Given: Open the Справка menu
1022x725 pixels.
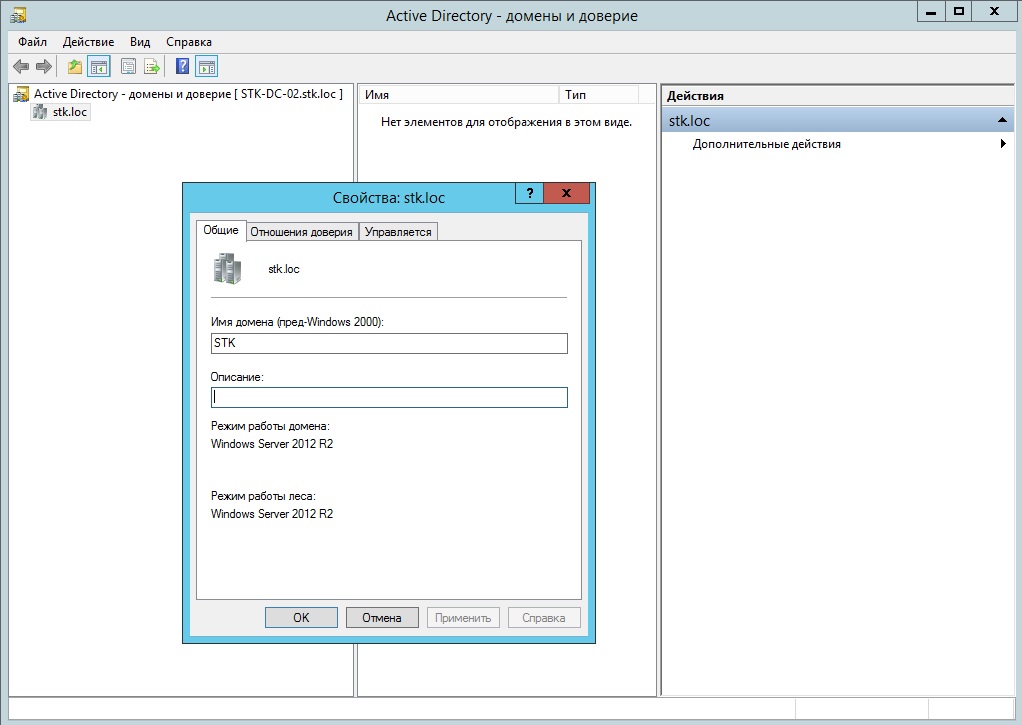Looking at the screenshot, I should (x=189, y=42).
